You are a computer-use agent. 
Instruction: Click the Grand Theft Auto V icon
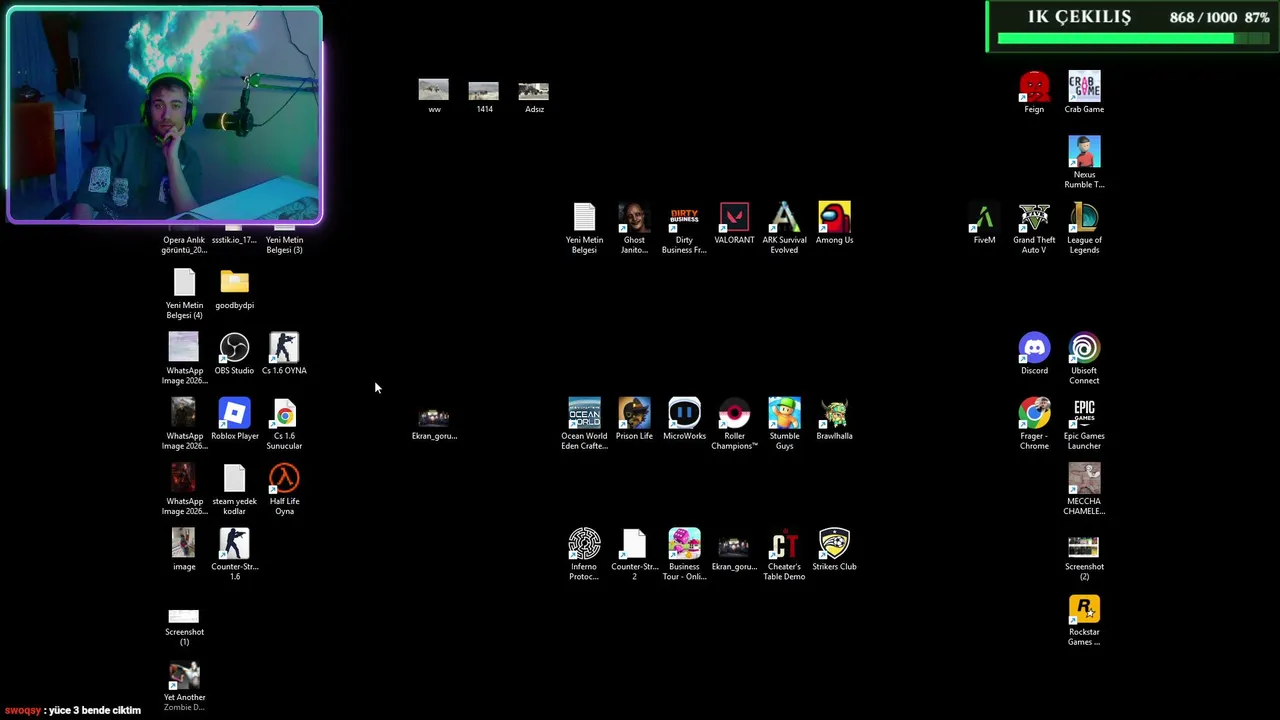(1034, 218)
